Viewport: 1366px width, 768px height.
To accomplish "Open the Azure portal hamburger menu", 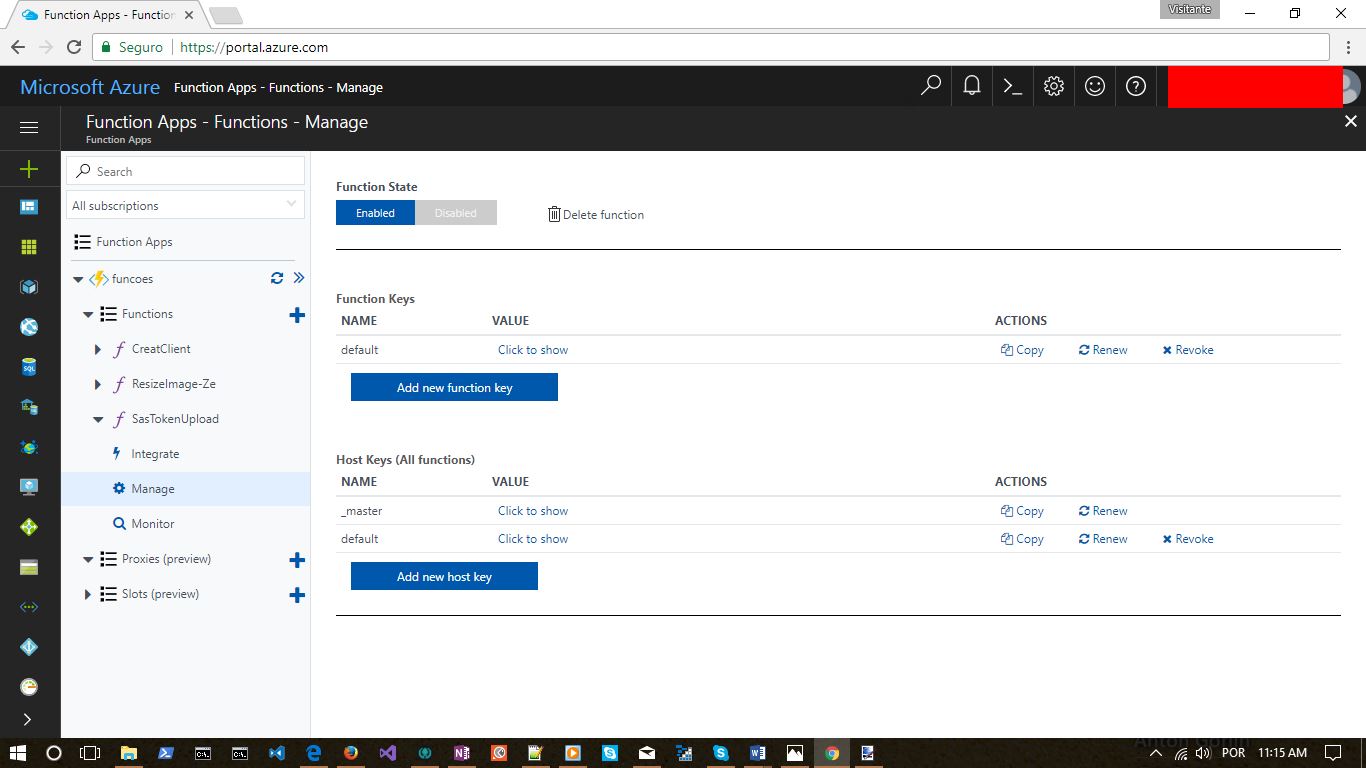I will point(29,127).
